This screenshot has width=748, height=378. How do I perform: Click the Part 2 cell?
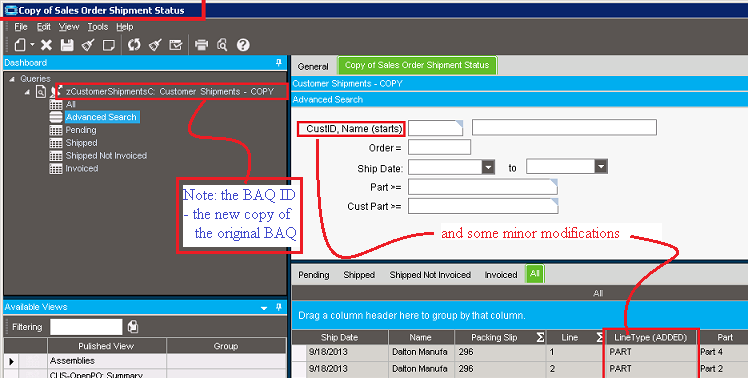pyautogui.click(x=723, y=368)
